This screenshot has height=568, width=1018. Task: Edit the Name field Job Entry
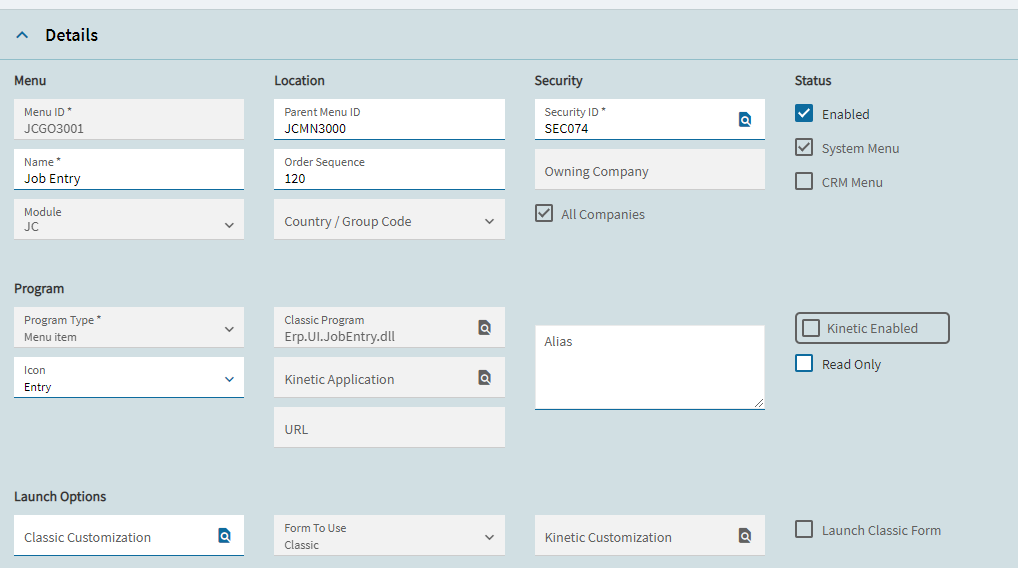point(129,169)
